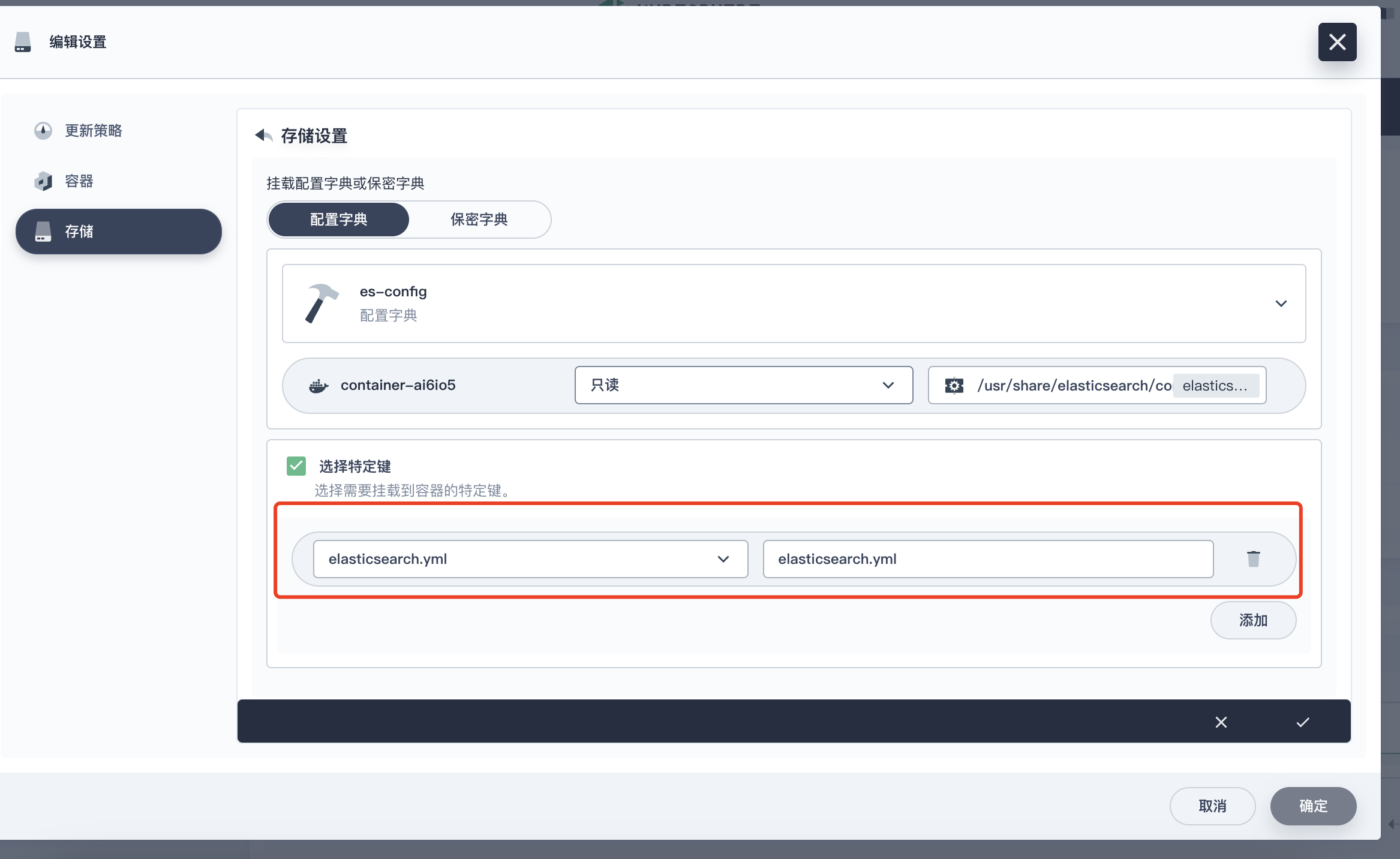Click the gear icon in mount path field
The image size is (1400, 859).
(x=954, y=386)
